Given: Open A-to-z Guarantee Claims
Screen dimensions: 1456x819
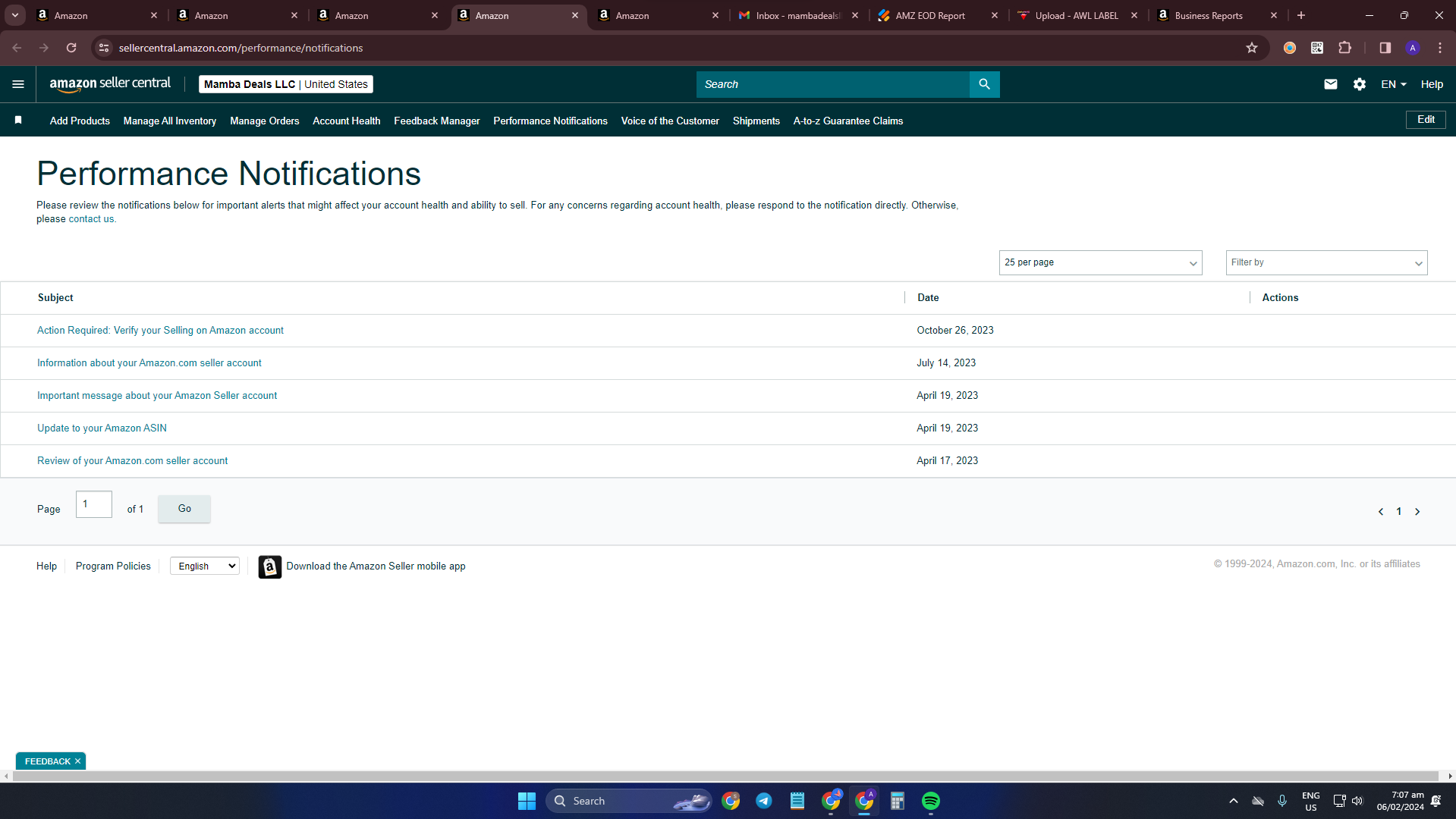Looking at the screenshot, I should [848, 121].
